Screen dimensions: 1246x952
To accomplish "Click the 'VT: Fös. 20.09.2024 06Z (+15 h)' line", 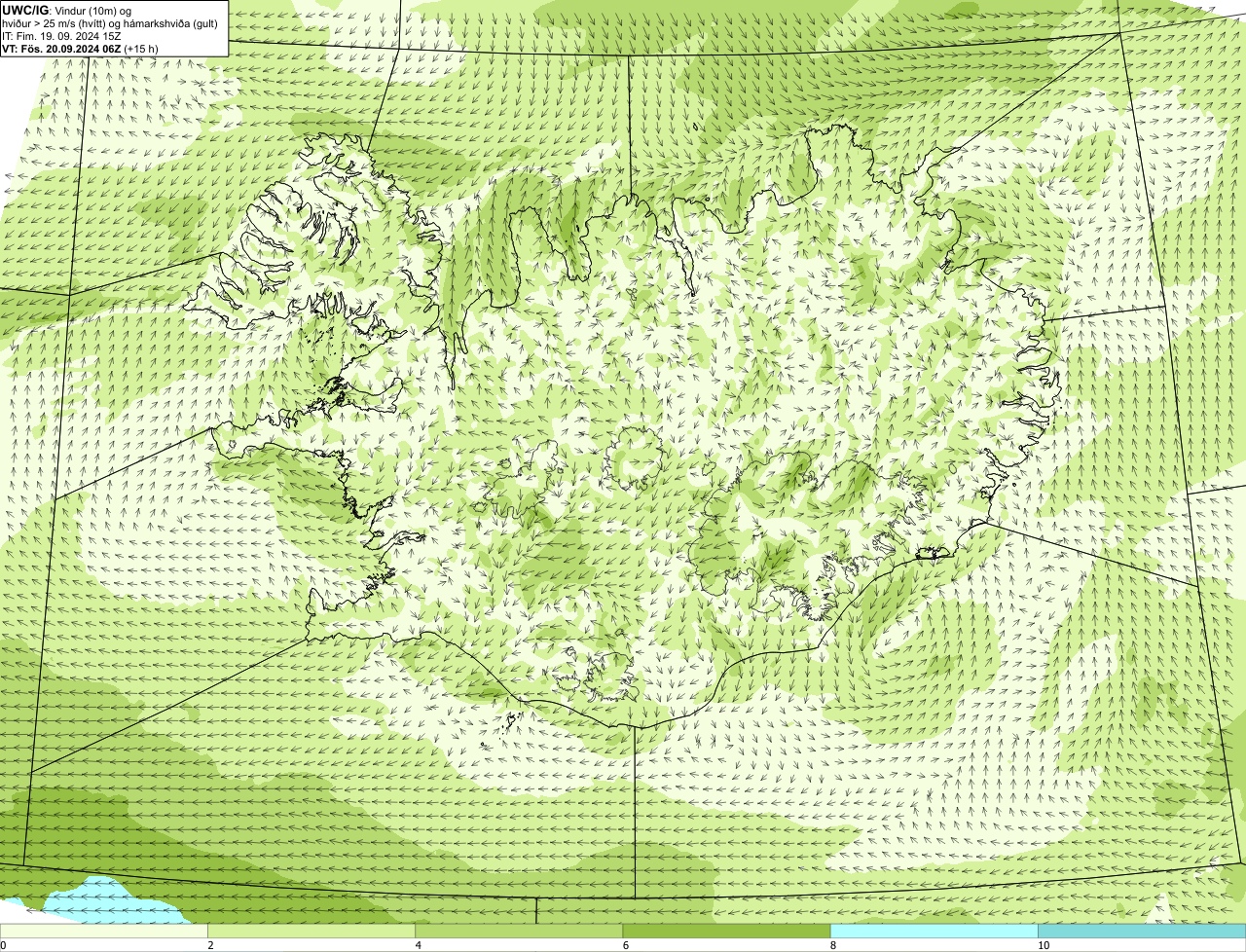I will [x=81, y=49].
